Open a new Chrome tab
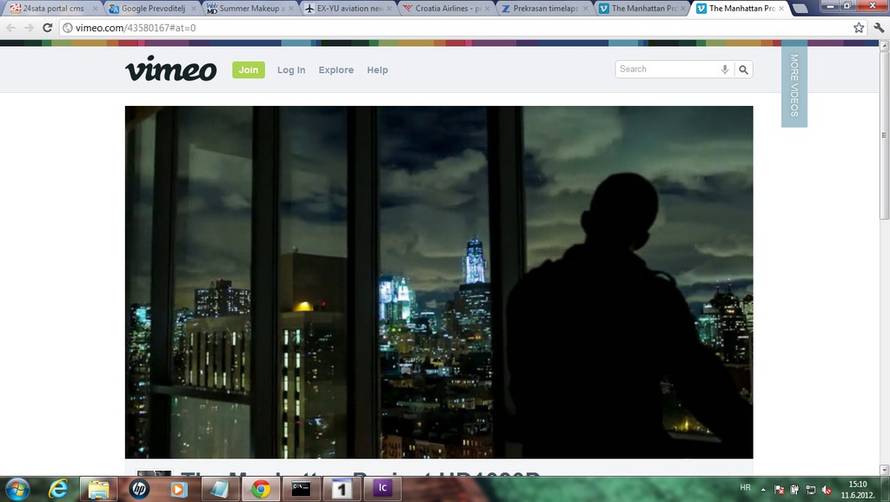The width and height of the screenshot is (890, 502). click(800, 9)
